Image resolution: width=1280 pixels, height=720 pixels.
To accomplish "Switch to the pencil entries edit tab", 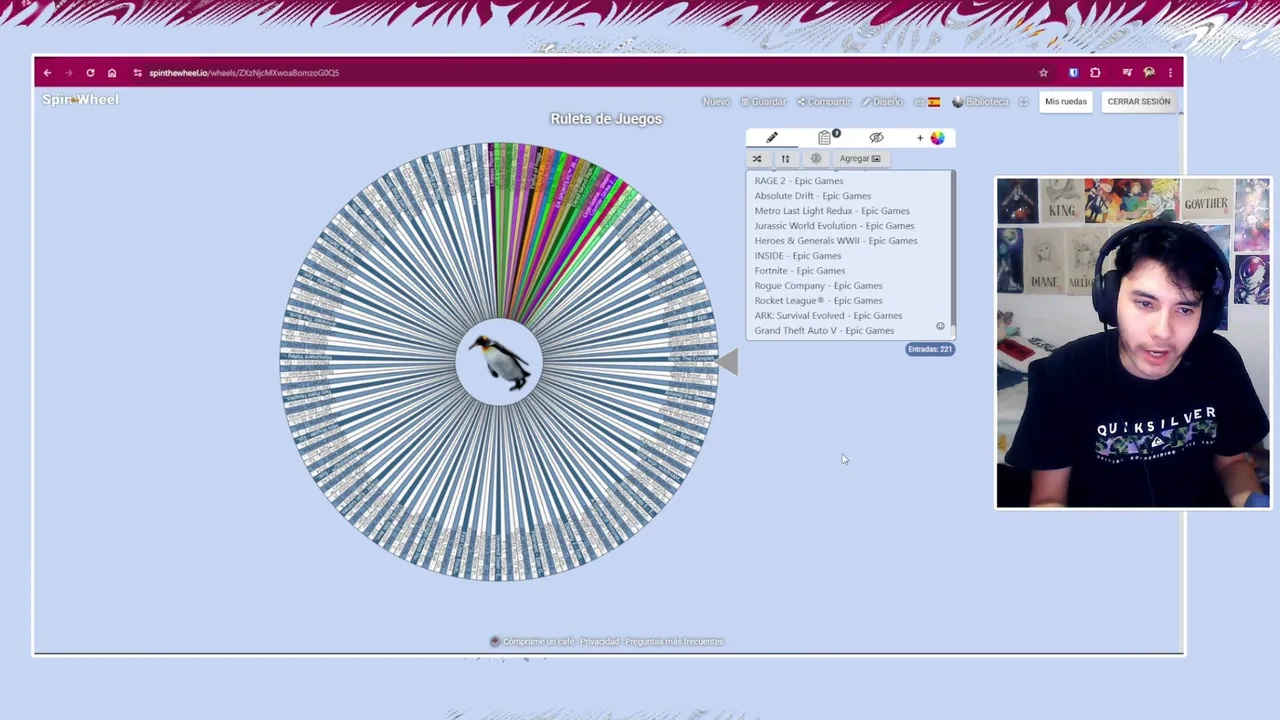I will pyautogui.click(x=772, y=138).
